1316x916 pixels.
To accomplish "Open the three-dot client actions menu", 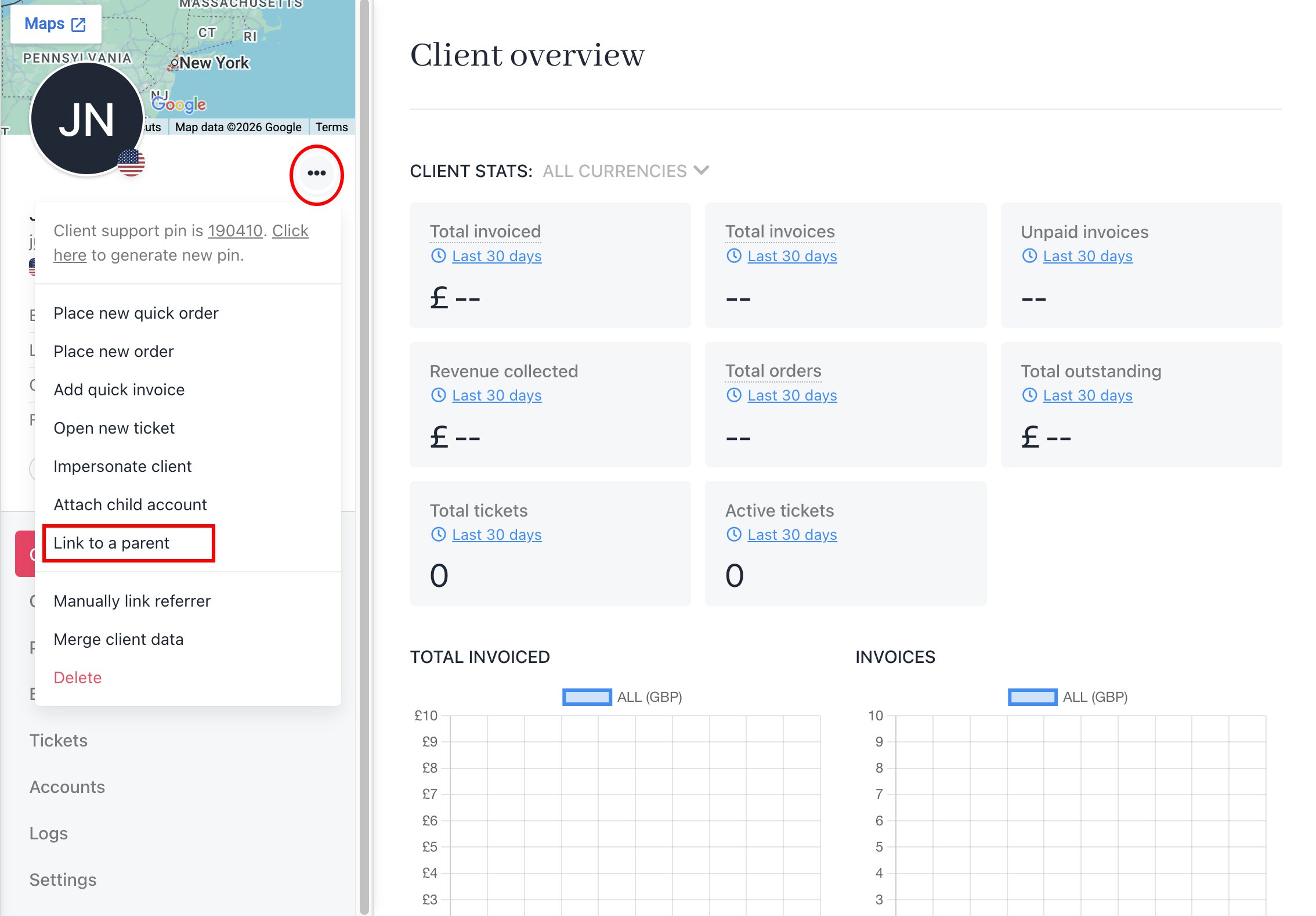I will tap(316, 173).
